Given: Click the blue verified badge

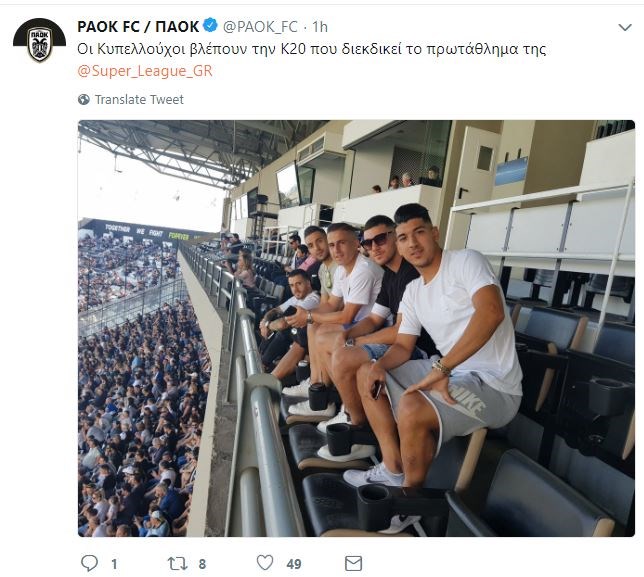Looking at the screenshot, I should 210,26.
